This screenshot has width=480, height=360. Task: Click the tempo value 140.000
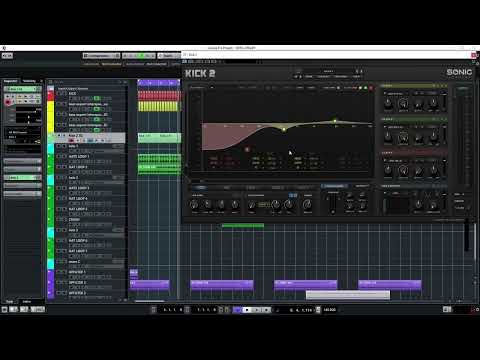pos(330,310)
